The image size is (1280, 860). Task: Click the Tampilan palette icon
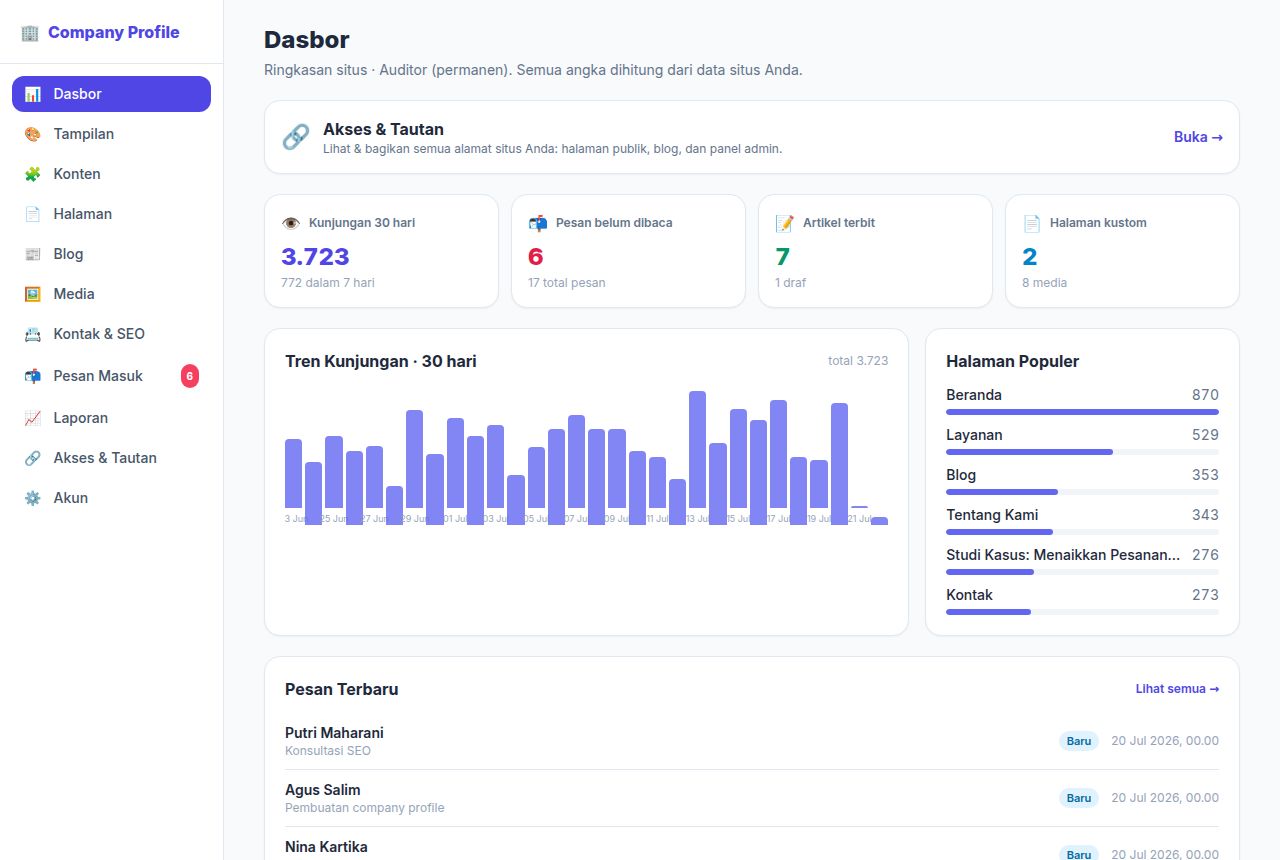pyautogui.click(x=33, y=134)
